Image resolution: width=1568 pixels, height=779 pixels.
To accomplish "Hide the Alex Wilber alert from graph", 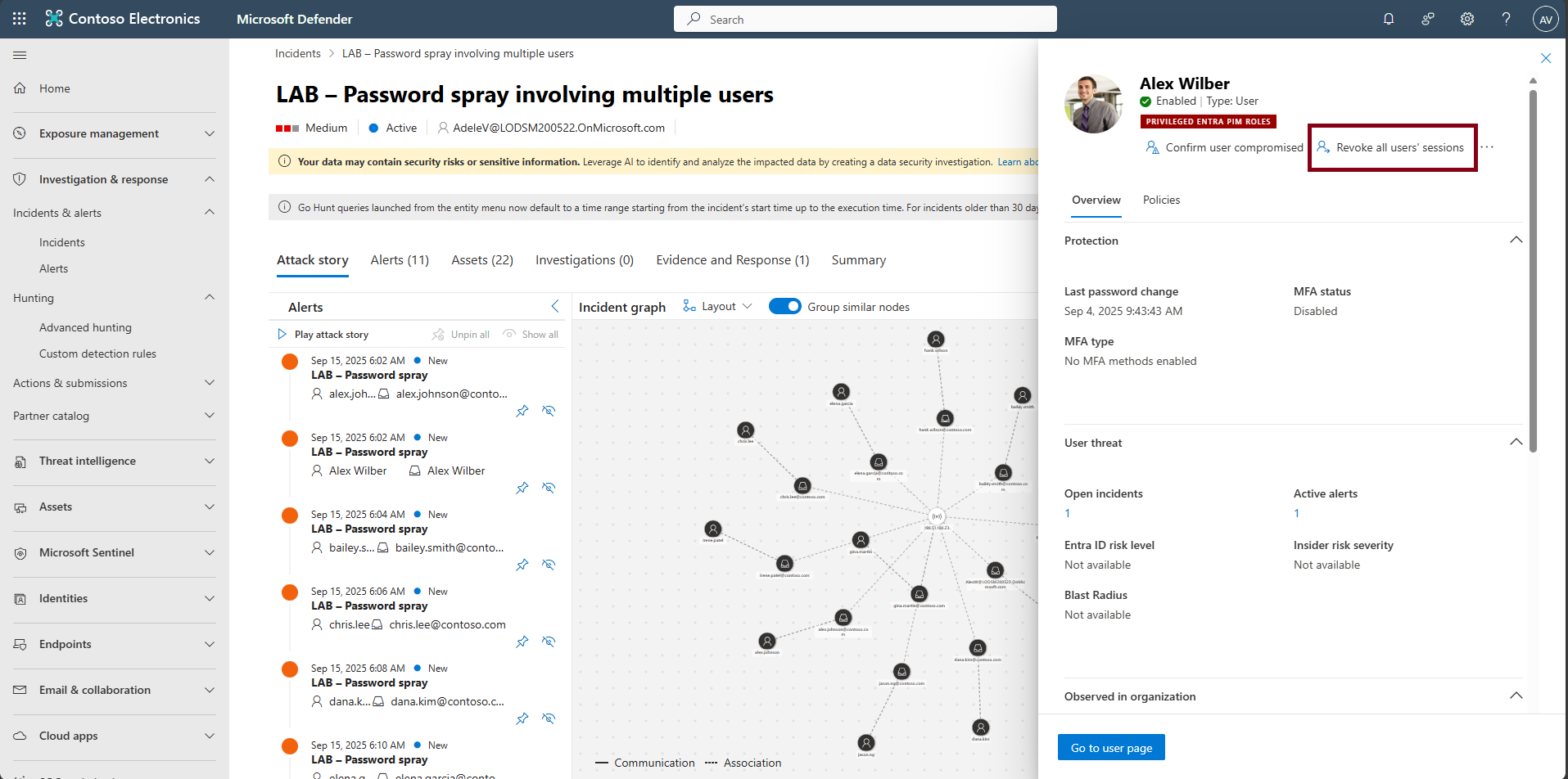I will point(549,488).
